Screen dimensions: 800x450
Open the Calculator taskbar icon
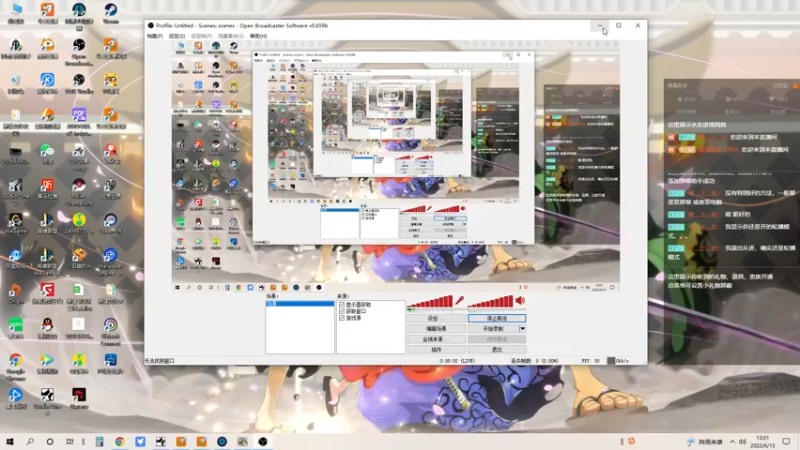point(99,441)
